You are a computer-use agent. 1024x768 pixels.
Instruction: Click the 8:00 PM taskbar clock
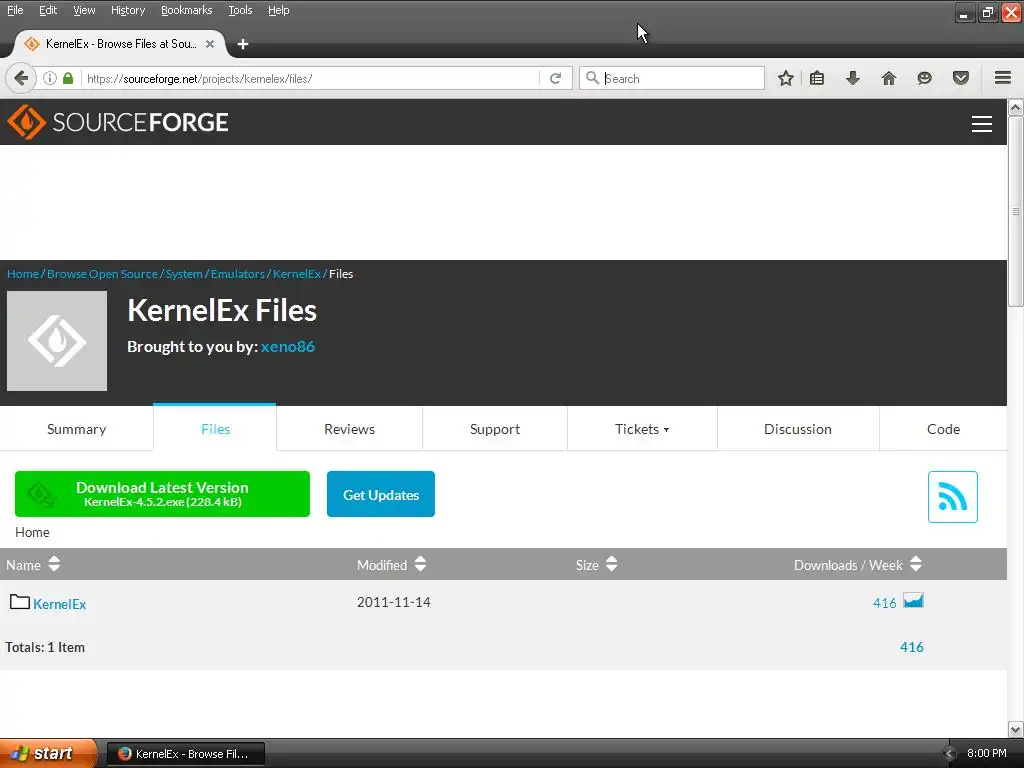(x=986, y=753)
